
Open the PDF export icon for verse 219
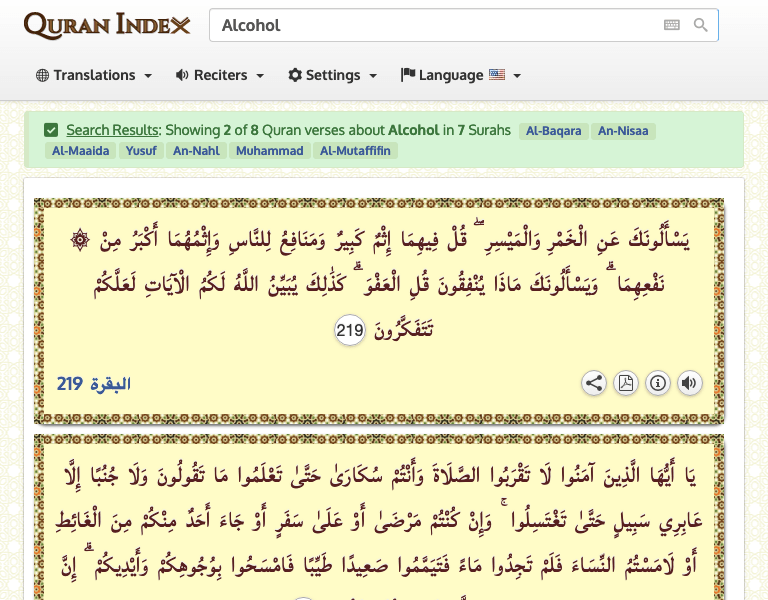(x=626, y=383)
